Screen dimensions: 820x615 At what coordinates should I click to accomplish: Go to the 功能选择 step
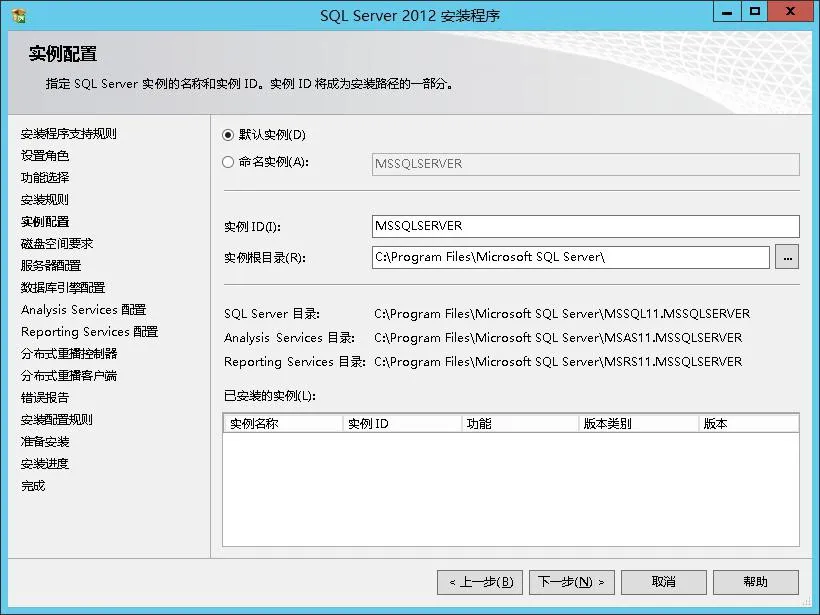(x=42, y=177)
